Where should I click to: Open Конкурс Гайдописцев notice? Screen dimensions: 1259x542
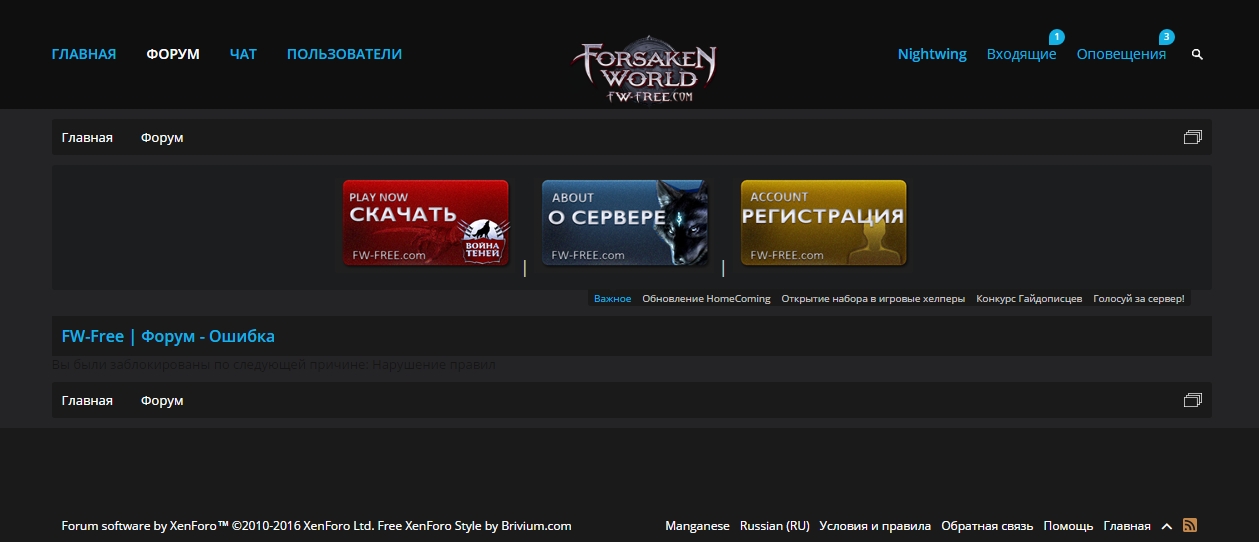1029,298
